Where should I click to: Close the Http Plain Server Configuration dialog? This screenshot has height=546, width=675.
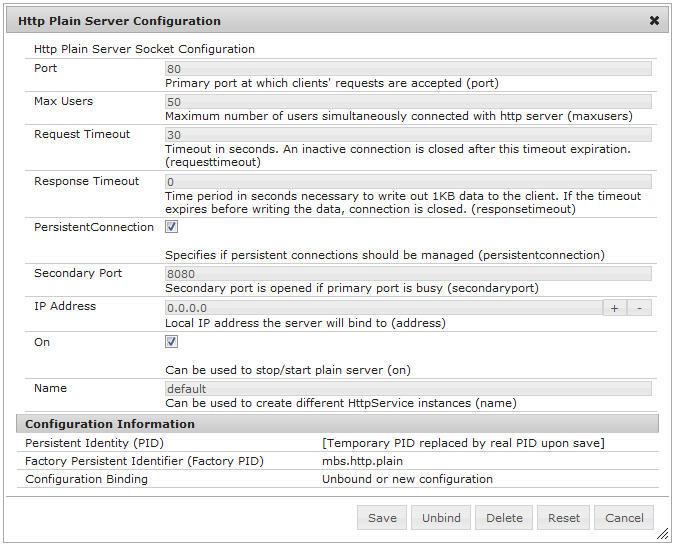[654, 20]
